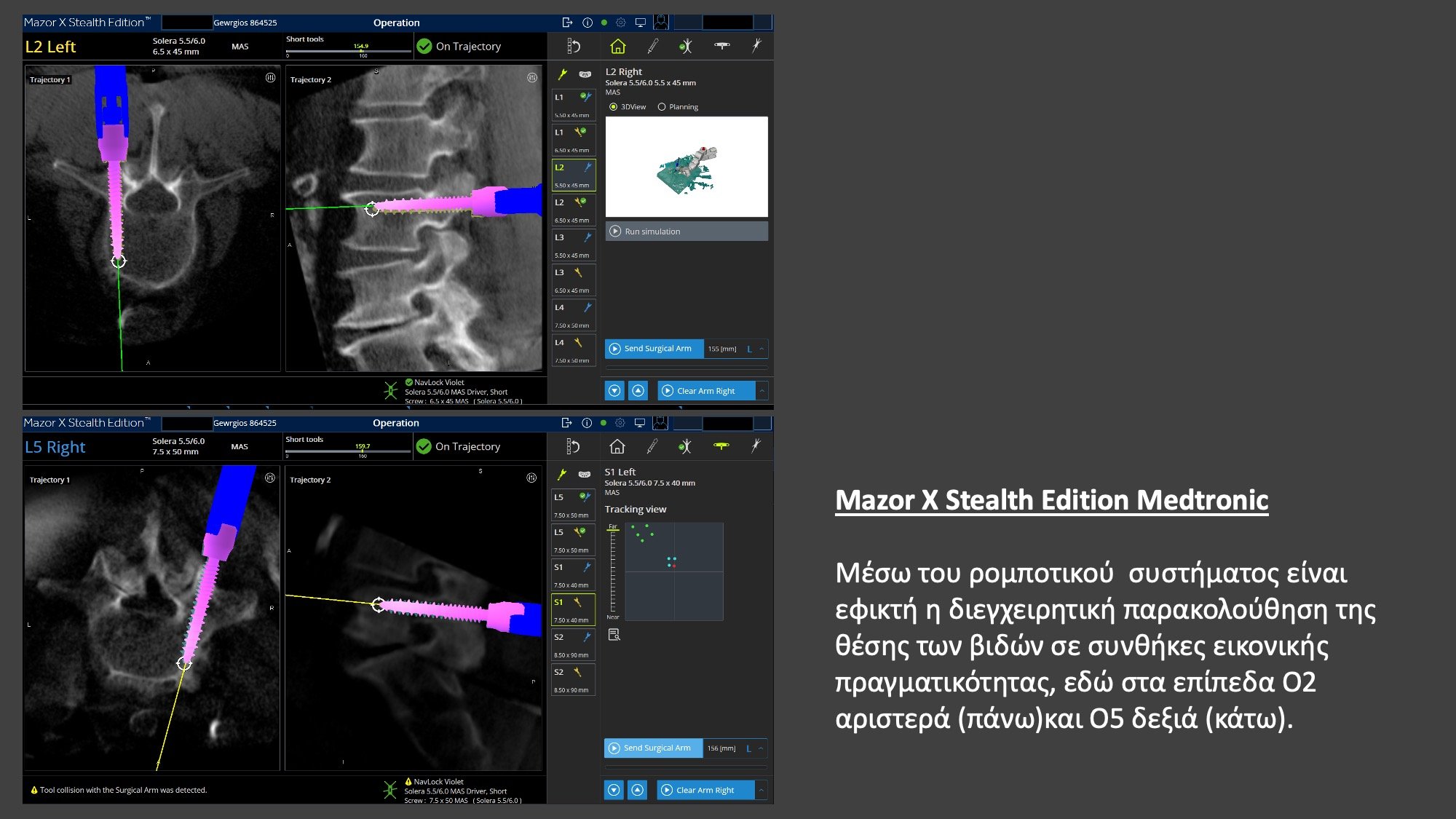Click Short tools depth gauge reading 159.7
The width and height of the screenshot is (1456, 819).
363,446
